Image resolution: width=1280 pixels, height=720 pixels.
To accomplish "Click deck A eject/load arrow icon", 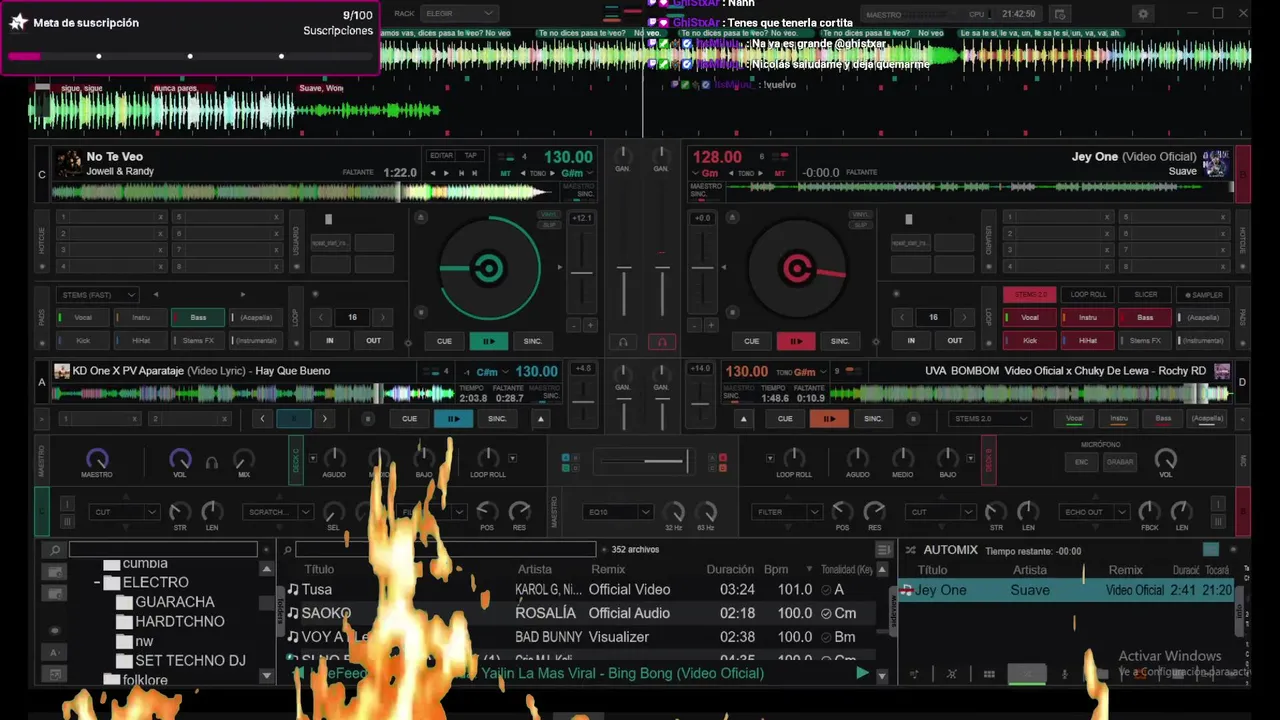I will [541, 419].
